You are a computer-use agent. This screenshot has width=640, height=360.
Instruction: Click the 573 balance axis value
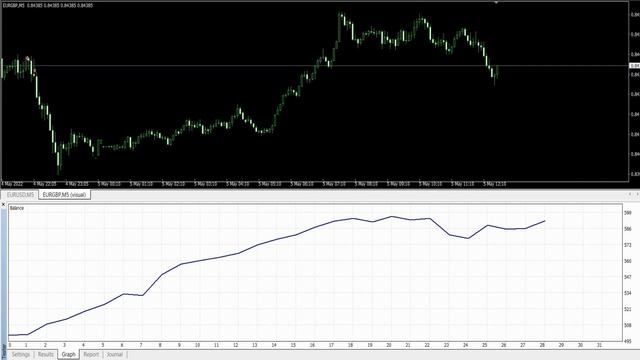[x=627, y=245]
